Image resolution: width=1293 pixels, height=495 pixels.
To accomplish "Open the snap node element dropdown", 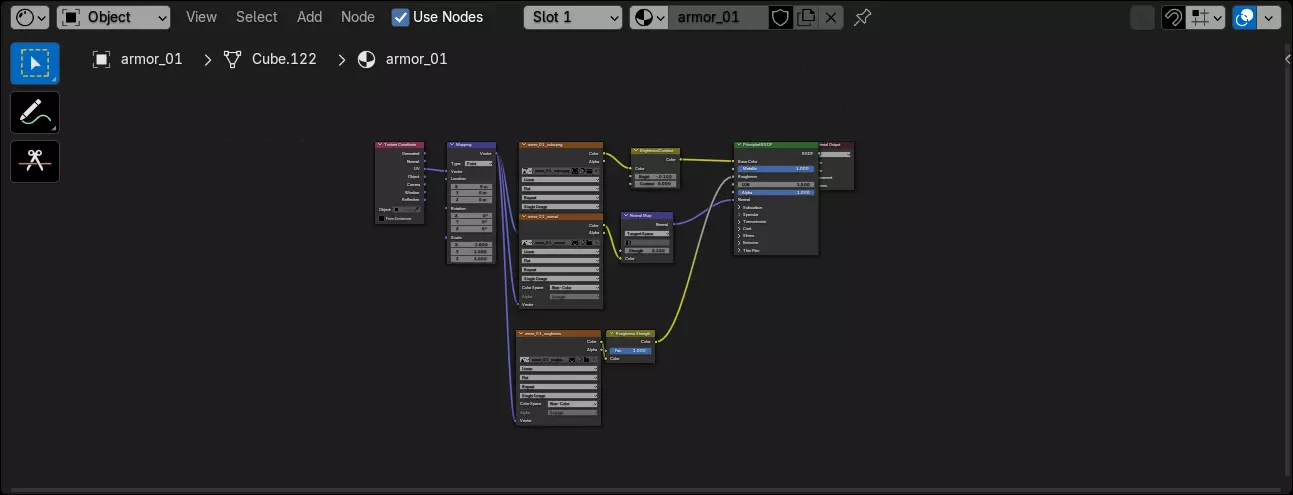I will pyautogui.click(x=1207, y=17).
